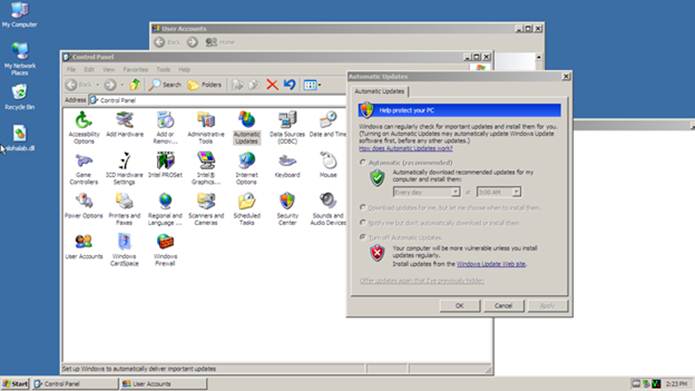Viewport: 695px width, 391px height.
Task: Open the Favorites menu
Action: [x=135, y=70]
